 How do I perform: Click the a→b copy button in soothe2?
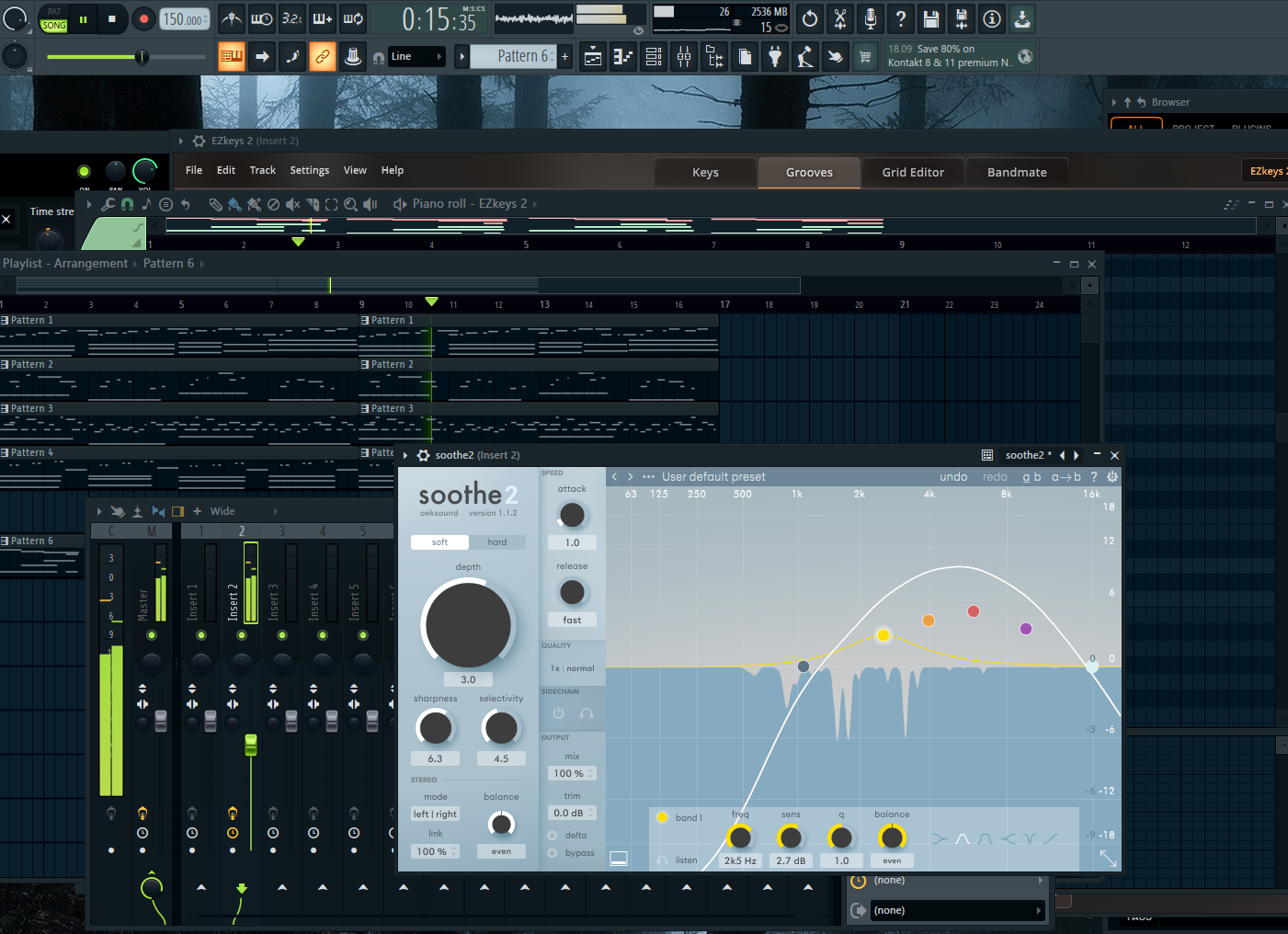click(x=1066, y=477)
